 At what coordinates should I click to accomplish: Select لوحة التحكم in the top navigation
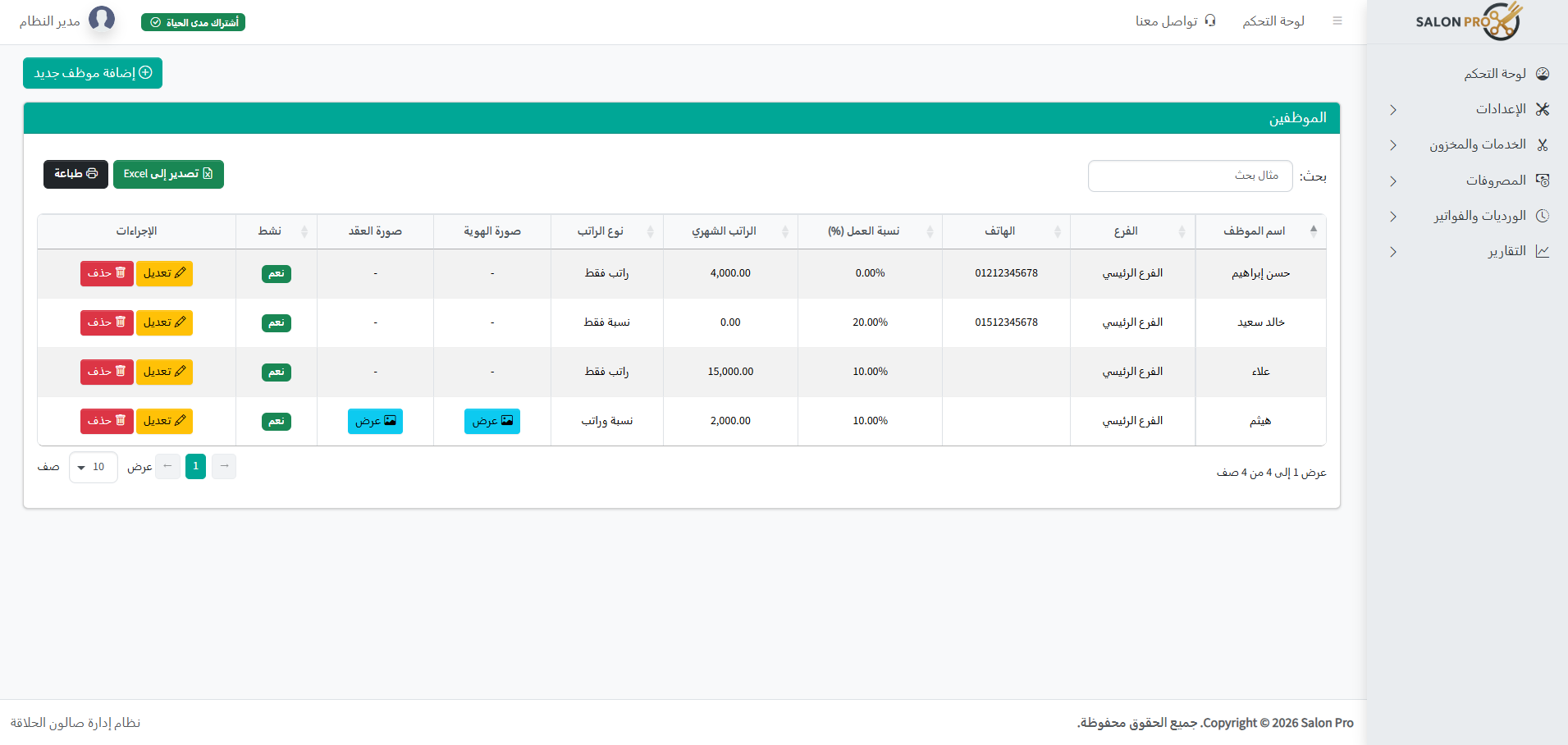1273,20
